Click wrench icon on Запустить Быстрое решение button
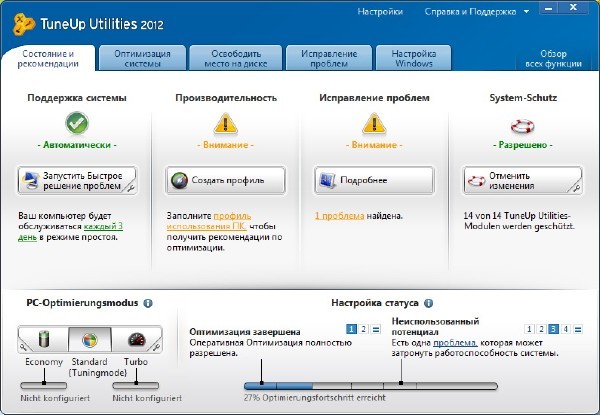600x415 pixels. tap(130, 188)
